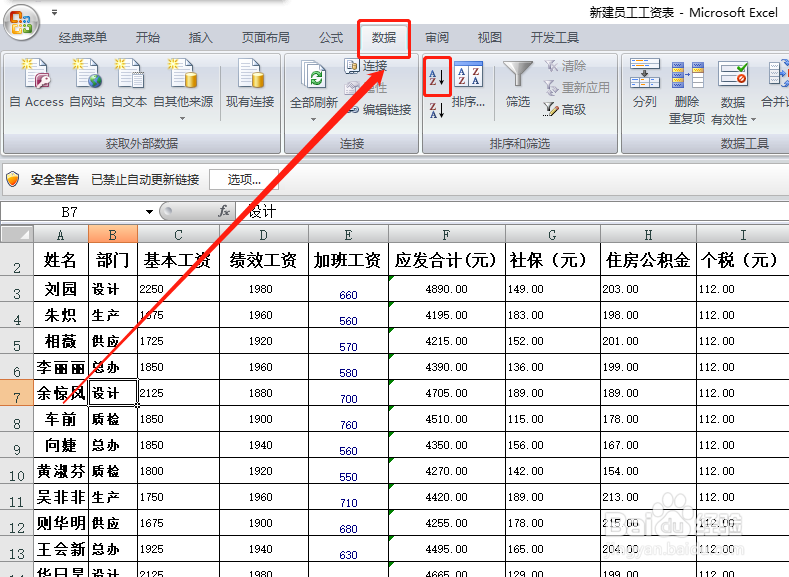The image size is (789, 577).
Task: Click the 4890.00 total cell
Action: point(446,289)
